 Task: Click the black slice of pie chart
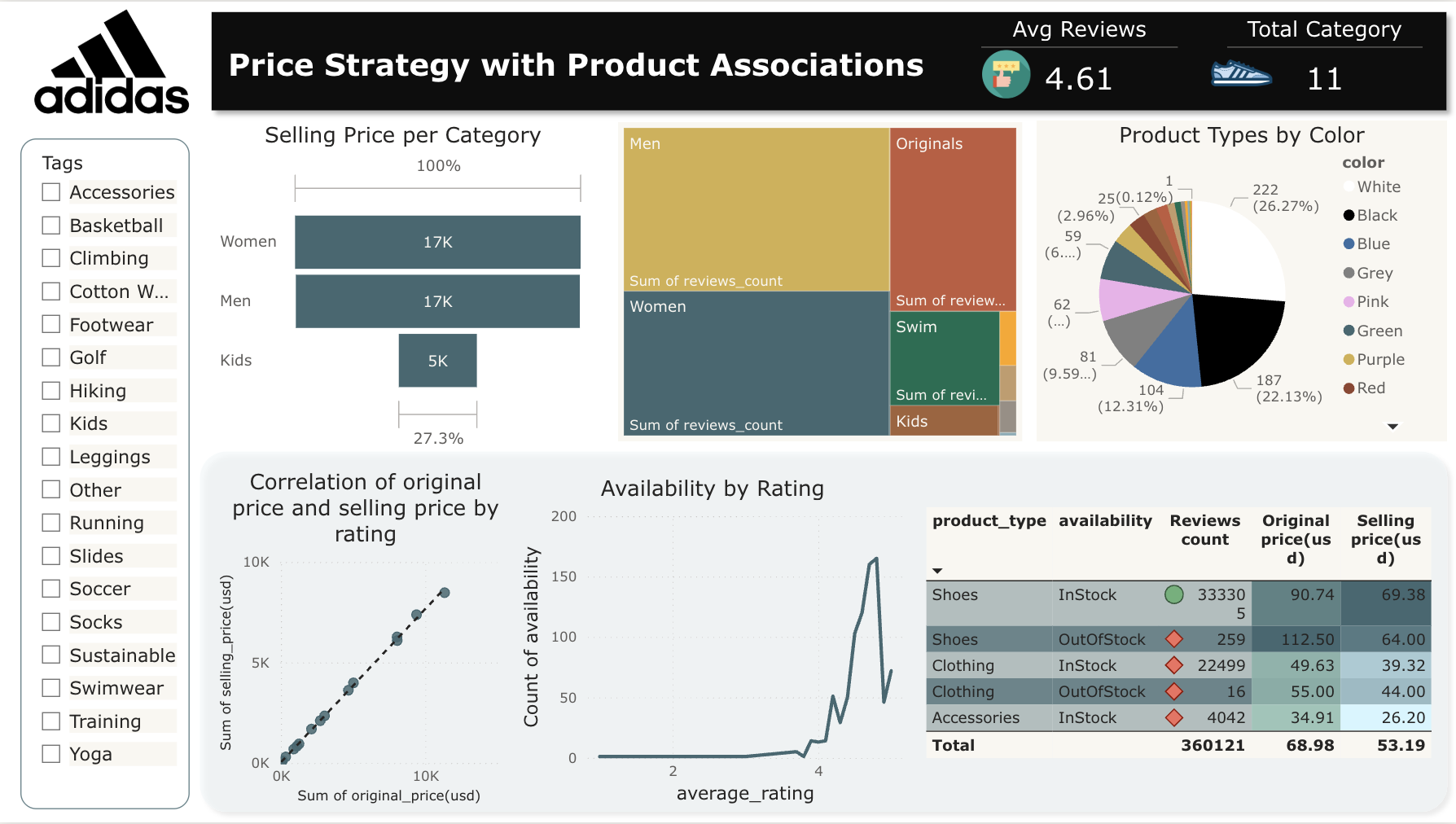[x=1234, y=335]
